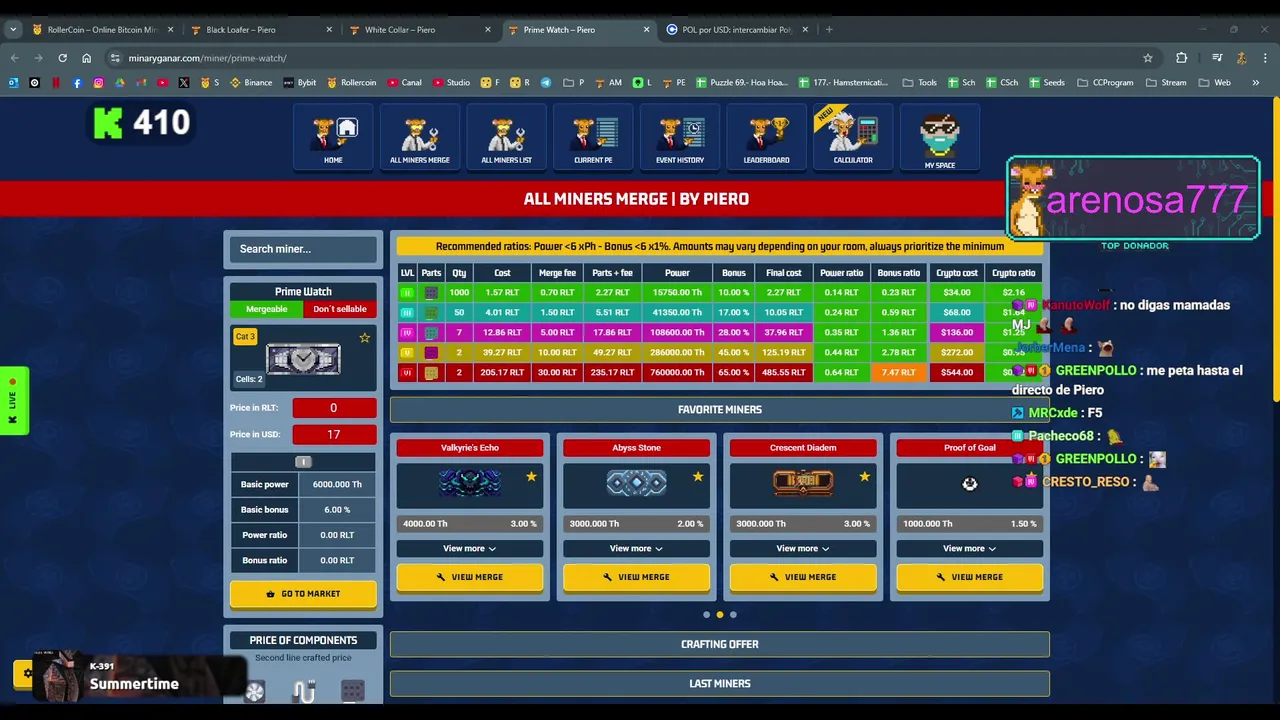Open the MY SPACE avatar icon
The width and height of the screenshot is (1280, 720).
coord(940,138)
